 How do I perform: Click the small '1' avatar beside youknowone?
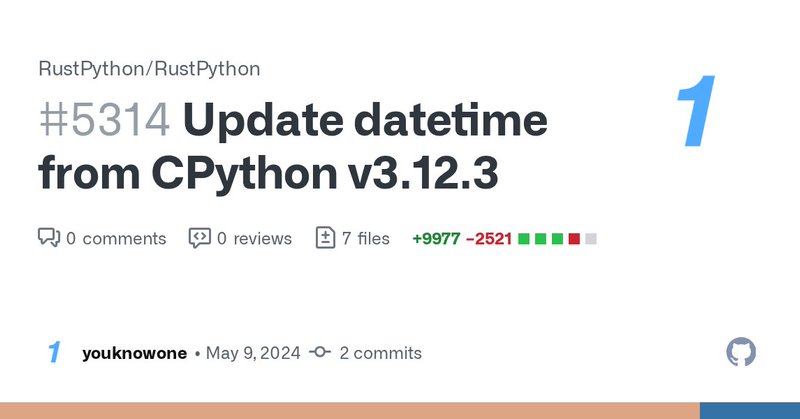tap(54, 352)
